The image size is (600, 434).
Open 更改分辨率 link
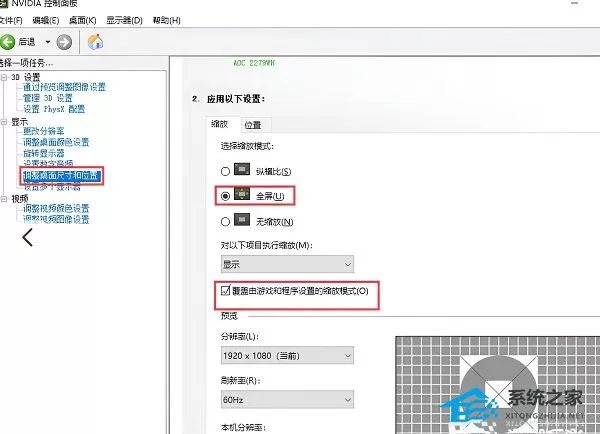coord(44,131)
